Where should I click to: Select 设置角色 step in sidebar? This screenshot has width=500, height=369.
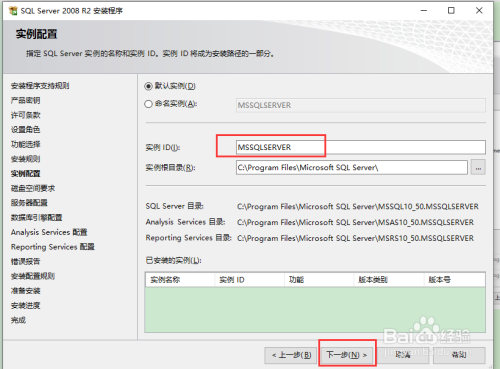pos(26,130)
